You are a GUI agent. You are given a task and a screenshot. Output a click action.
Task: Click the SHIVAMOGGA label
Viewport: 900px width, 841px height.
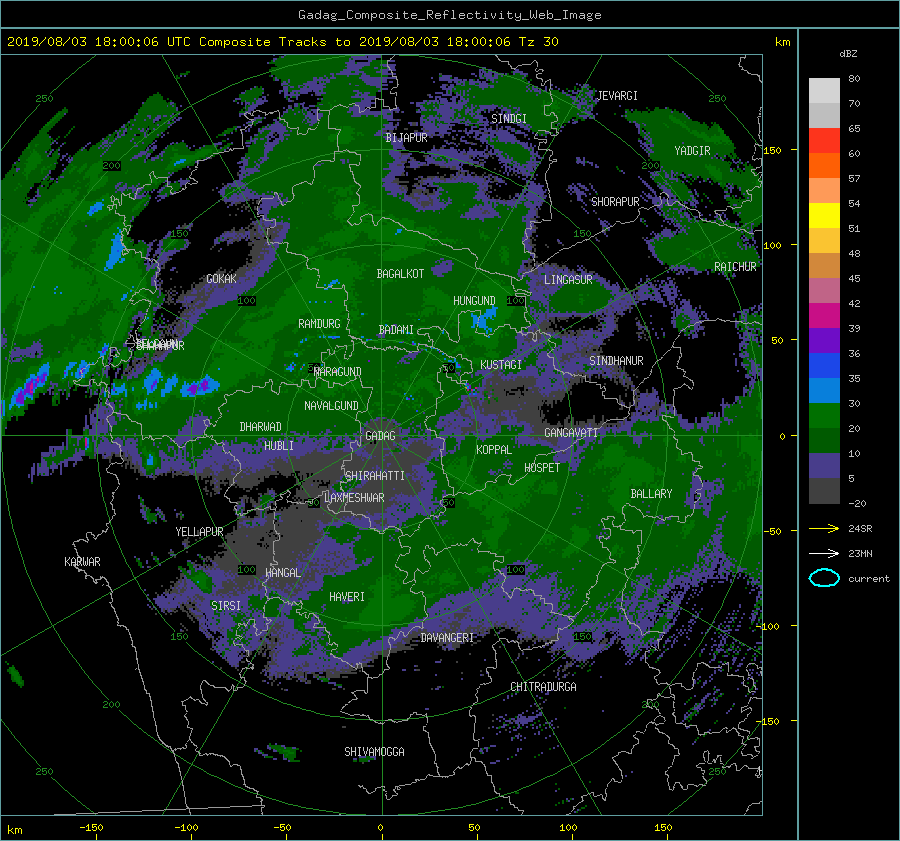point(374,752)
